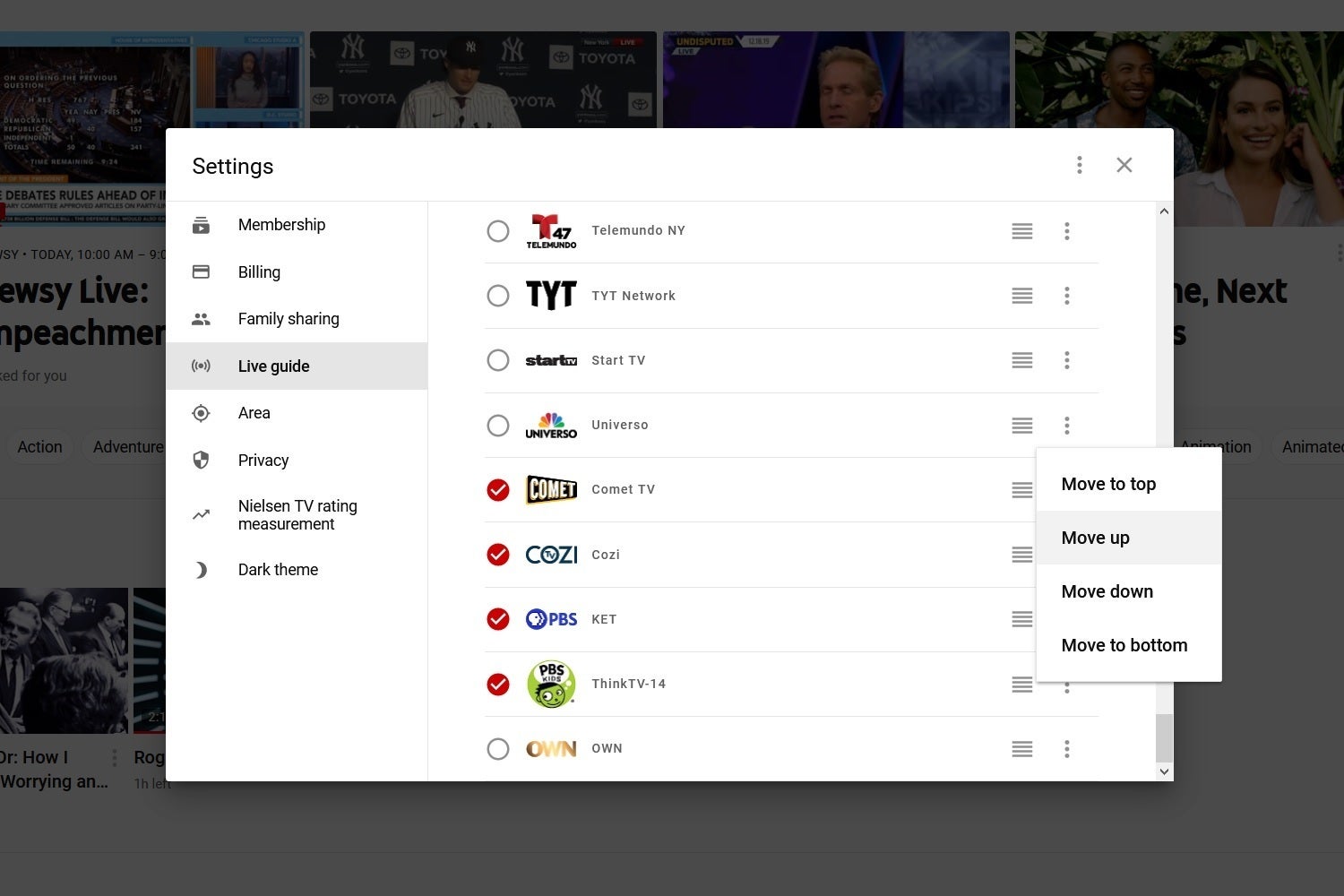Open Area settings section

coord(297,413)
